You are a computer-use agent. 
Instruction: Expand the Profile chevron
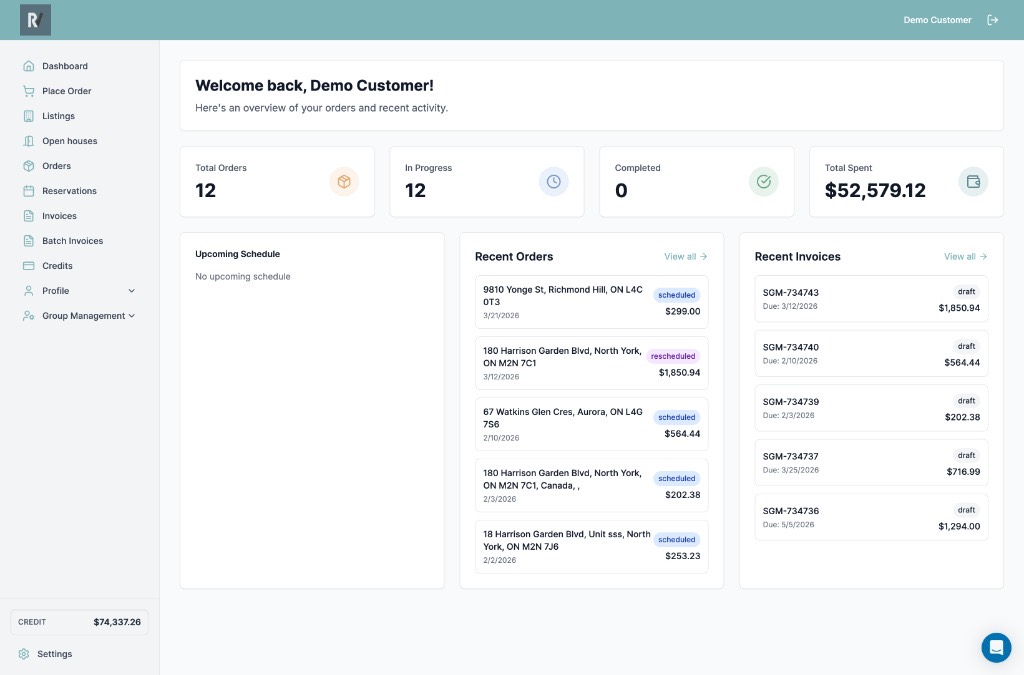131,290
